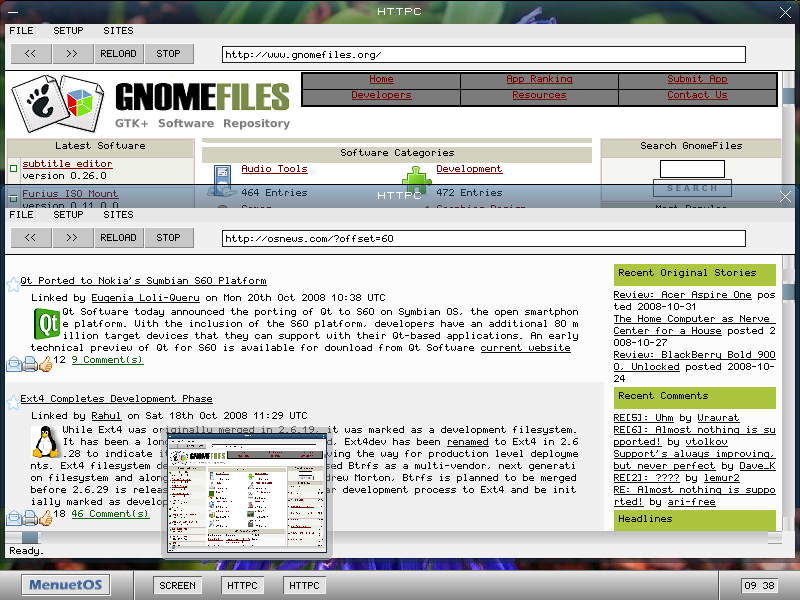The width and height of the screenshot is (800, 600).
Task: Click the osnews horizontal scrollbar thumb
Action: tap(30, 537)
